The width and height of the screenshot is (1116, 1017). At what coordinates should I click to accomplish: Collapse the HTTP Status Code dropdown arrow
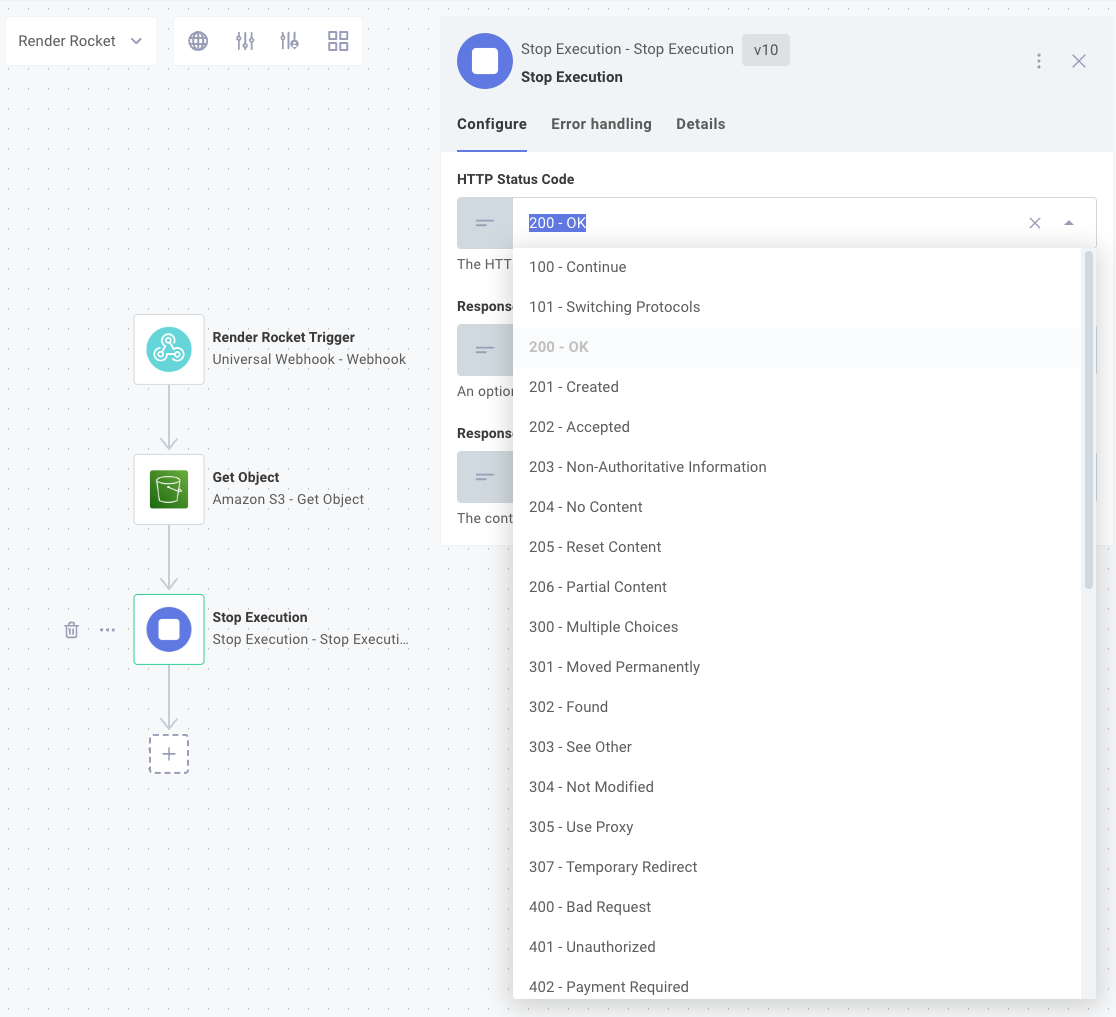1070,223
